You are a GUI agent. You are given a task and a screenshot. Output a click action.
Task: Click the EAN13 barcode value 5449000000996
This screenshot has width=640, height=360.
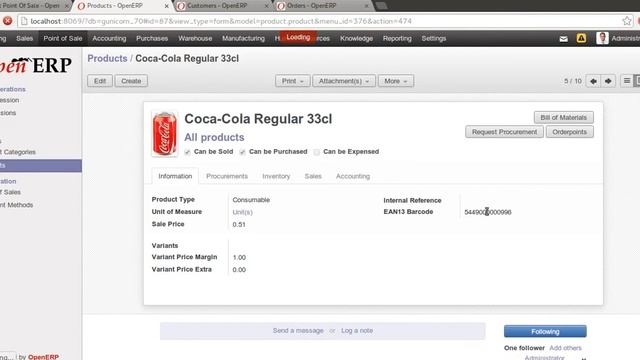[x=488, y=212]
